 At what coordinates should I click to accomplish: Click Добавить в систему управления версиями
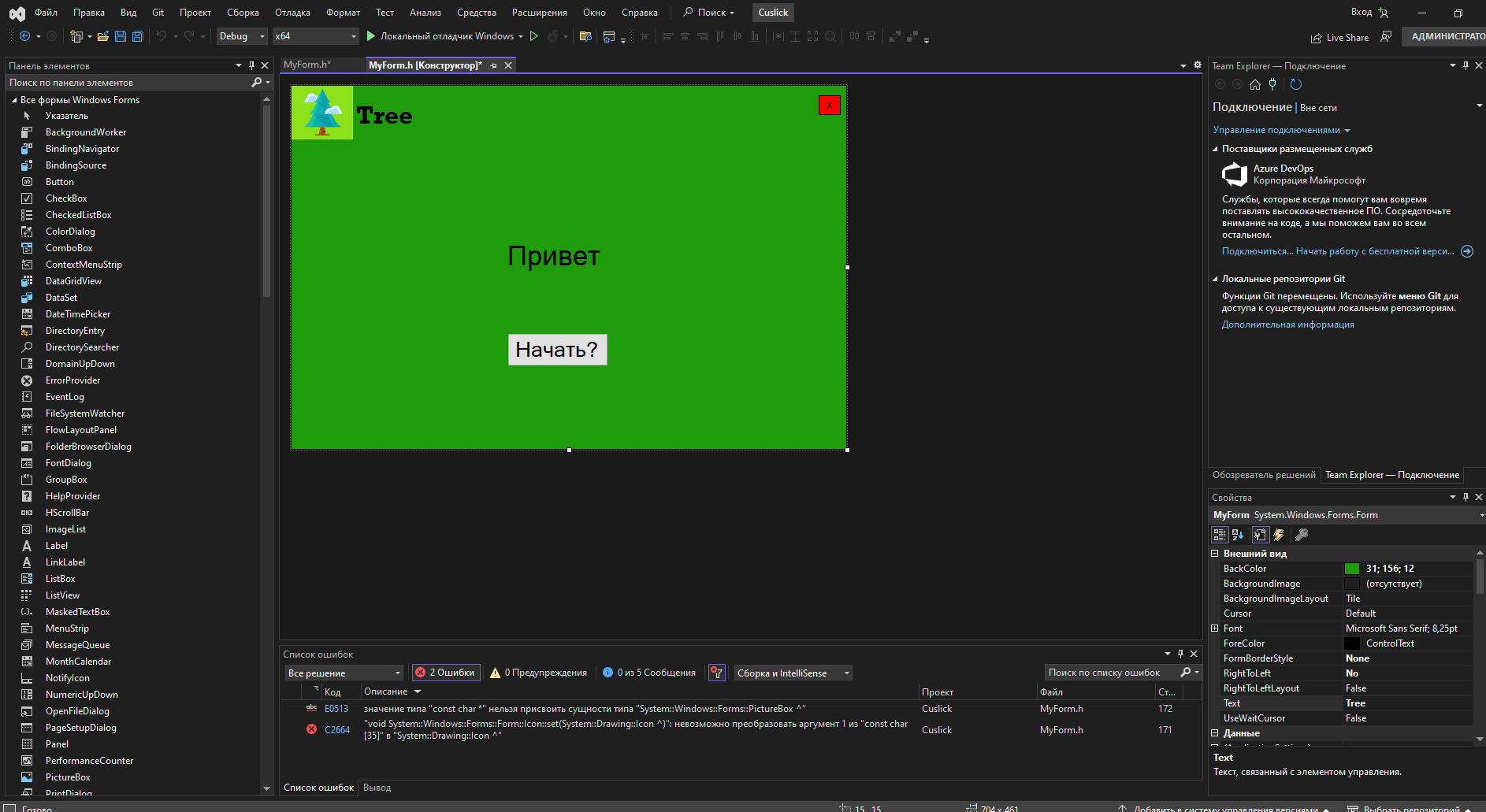coord(1224,808)
